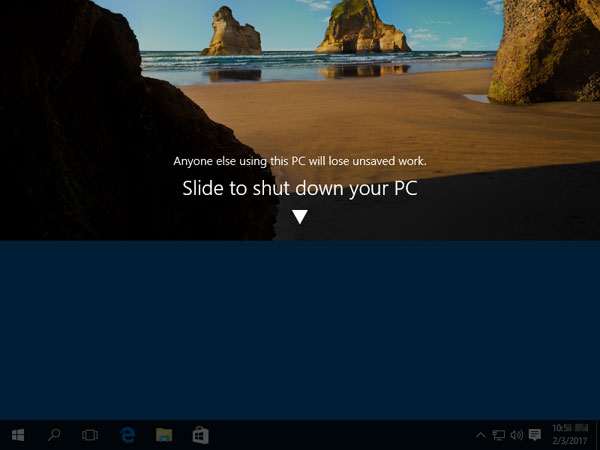This screenshot has height=450, width=600.
Task: Open taskbar search magnifier
Action: (54, 435)
